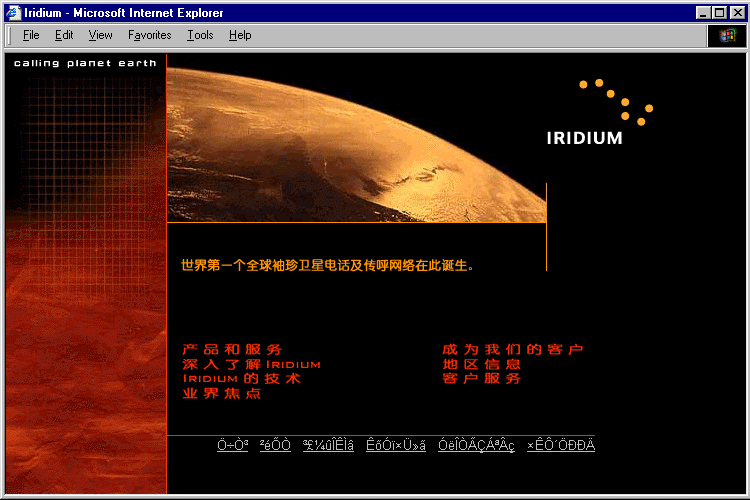This screenshot has width=750, height=500.
Task: Open the Favorites menu
Action: coord(149,35)
